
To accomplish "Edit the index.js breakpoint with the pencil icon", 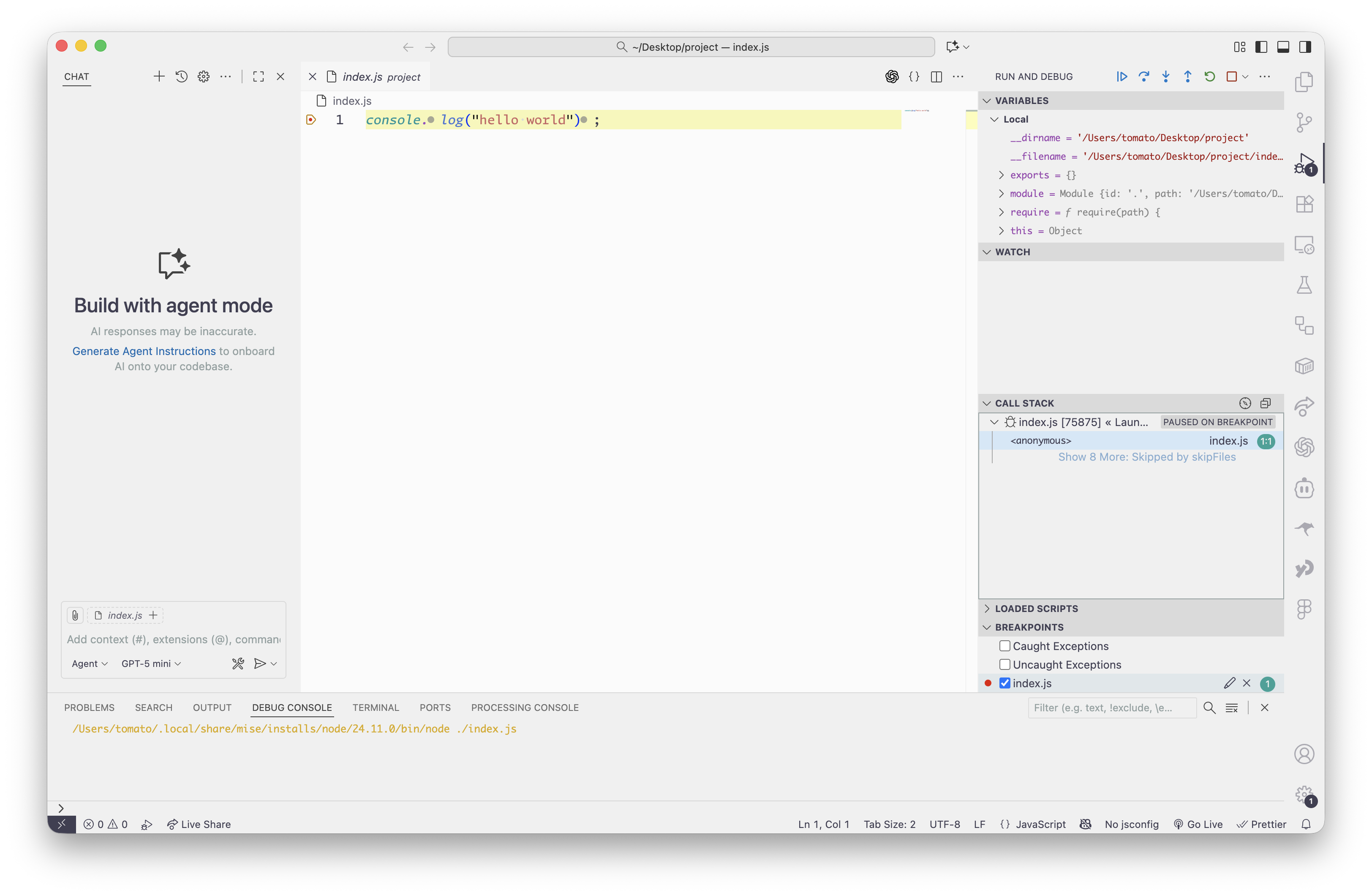I will coord(1230,683).
